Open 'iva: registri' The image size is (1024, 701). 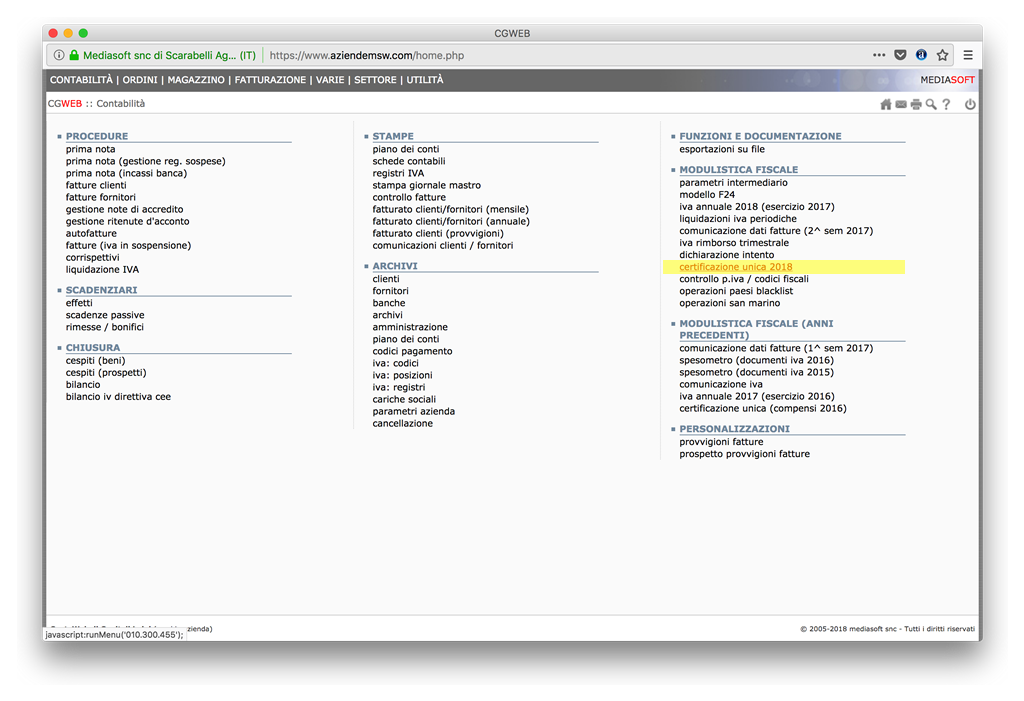point(398,387)
